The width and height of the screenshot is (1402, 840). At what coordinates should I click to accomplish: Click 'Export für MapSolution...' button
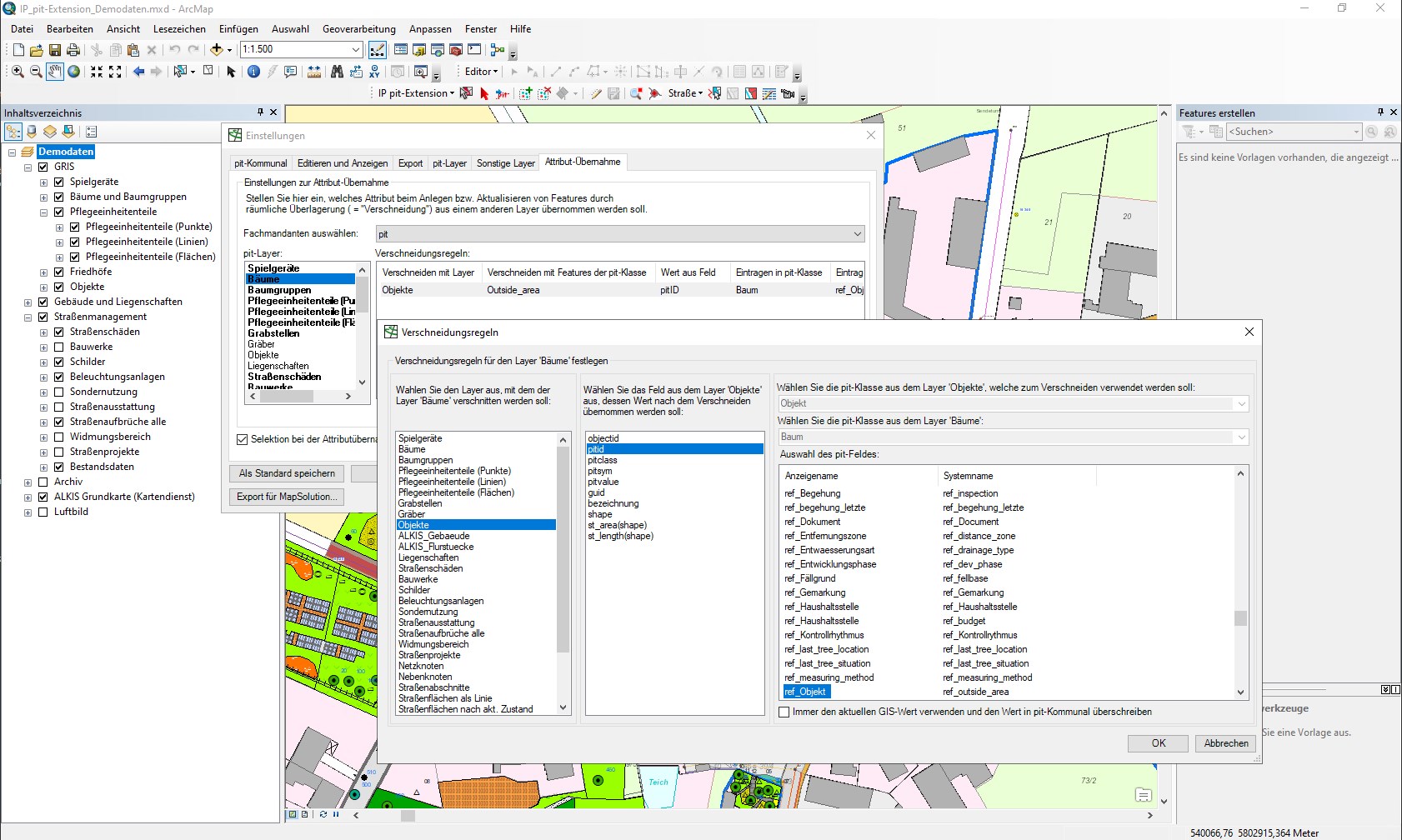[286, 497]
